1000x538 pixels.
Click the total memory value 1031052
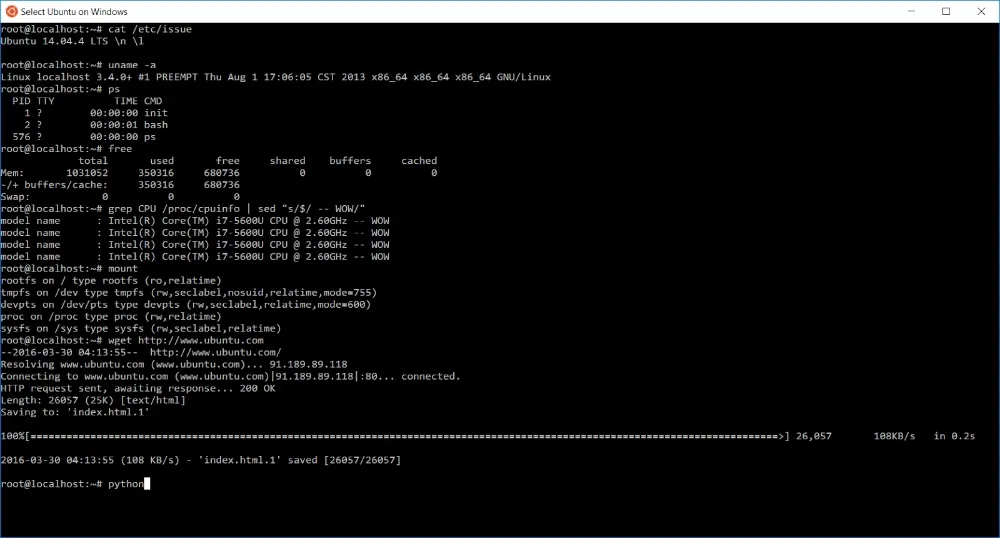click(x=87, y=173)
